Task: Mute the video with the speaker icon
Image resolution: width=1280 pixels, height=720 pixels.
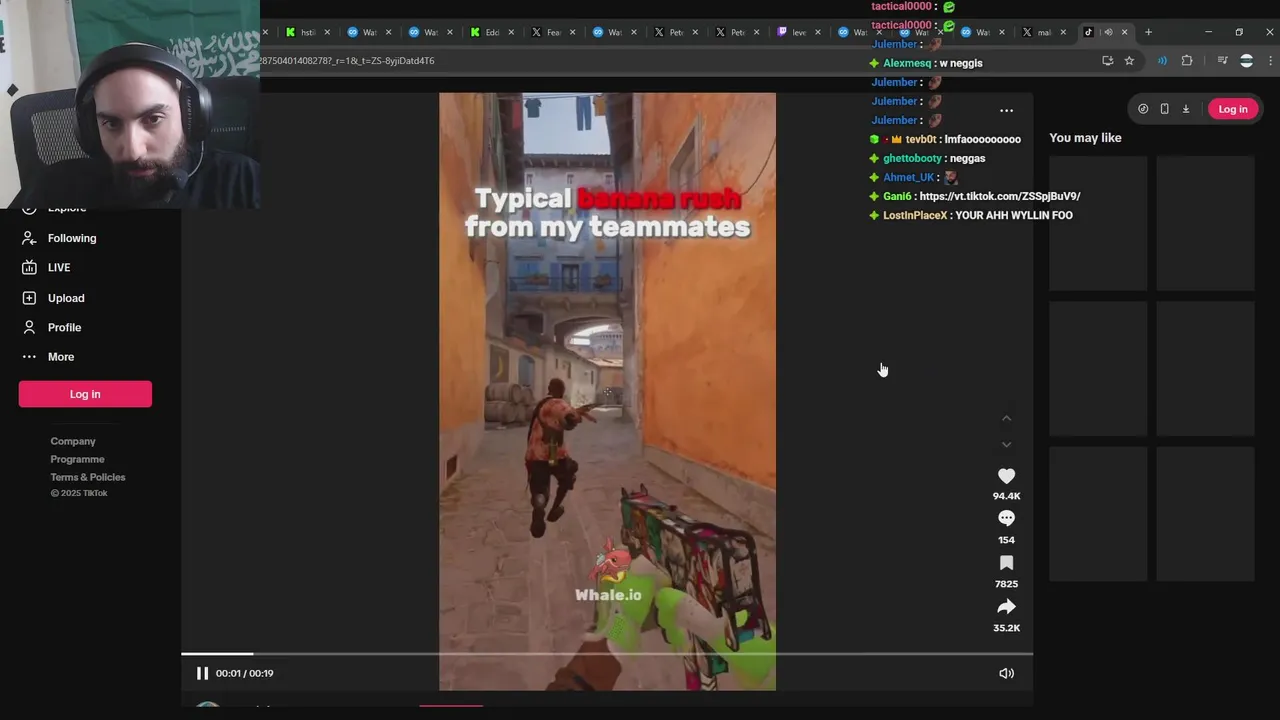Action: pos(1006,673)
